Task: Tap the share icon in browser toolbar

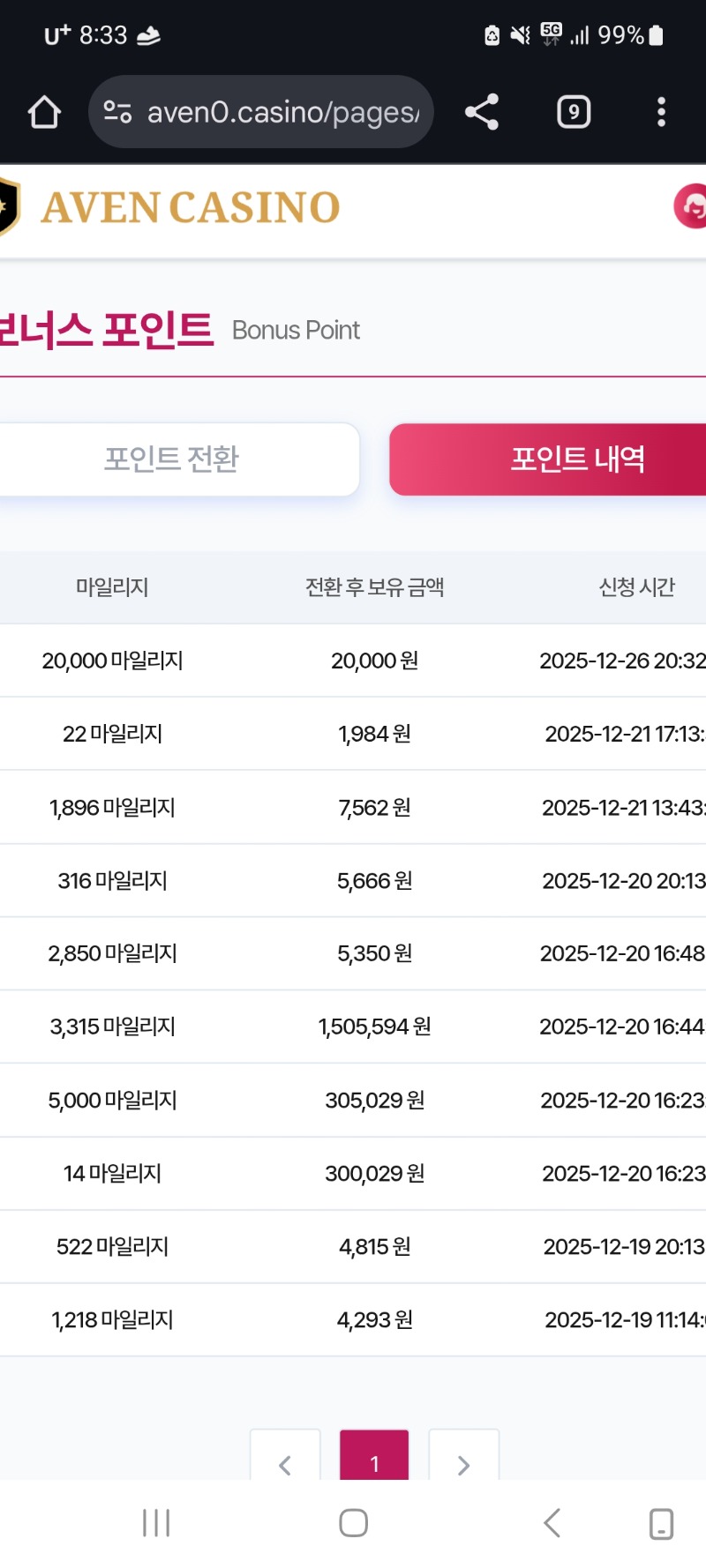Action: pyautogui.click(x=482, y=112)
